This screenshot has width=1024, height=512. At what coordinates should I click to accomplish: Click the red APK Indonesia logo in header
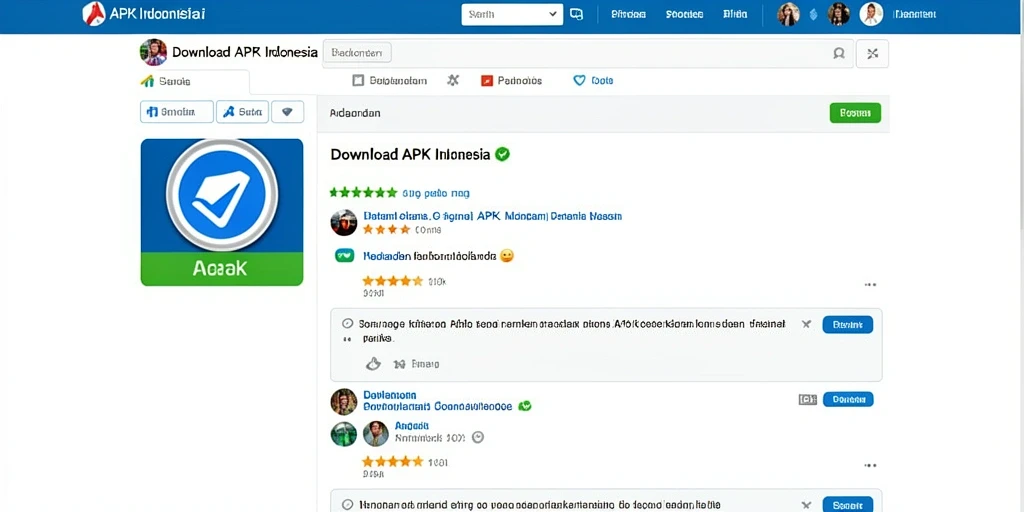pyautogui.click(x=94, y=14)
